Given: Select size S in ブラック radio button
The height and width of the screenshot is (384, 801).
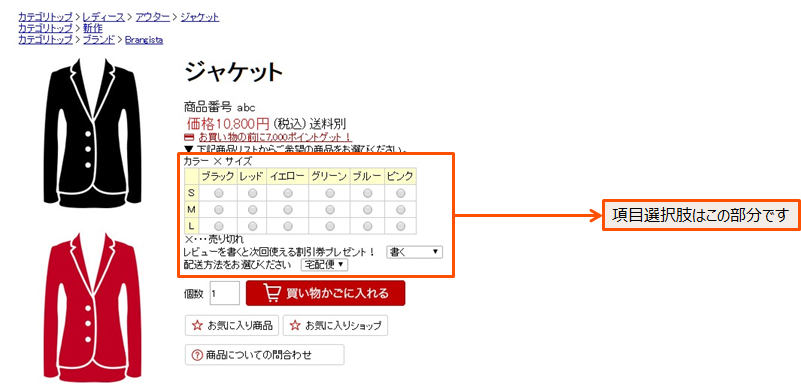Looking at the screenshot, I should (x=219, y=194).
